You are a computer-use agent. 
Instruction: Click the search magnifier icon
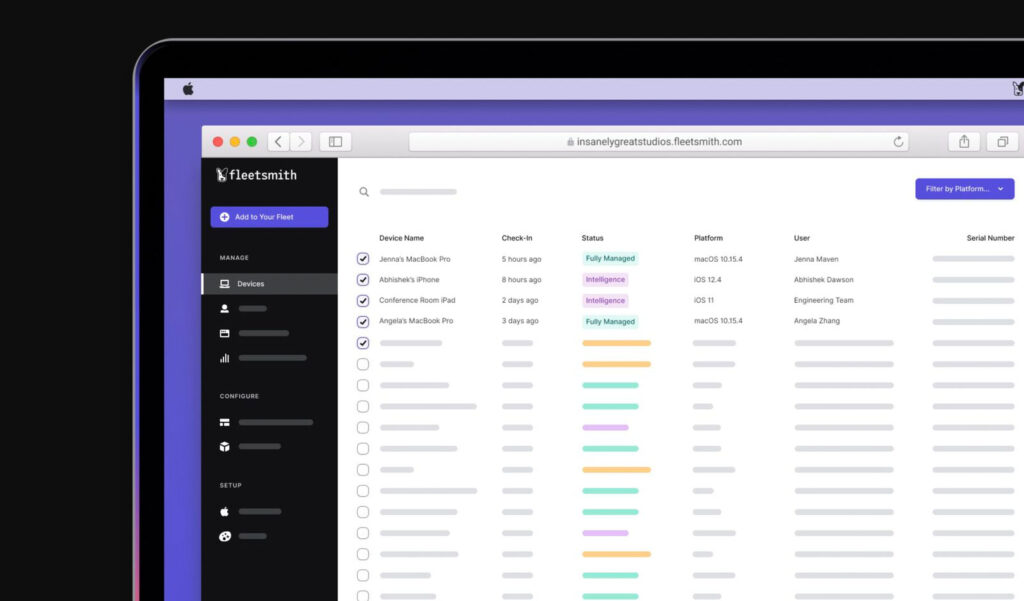point(364,192)
